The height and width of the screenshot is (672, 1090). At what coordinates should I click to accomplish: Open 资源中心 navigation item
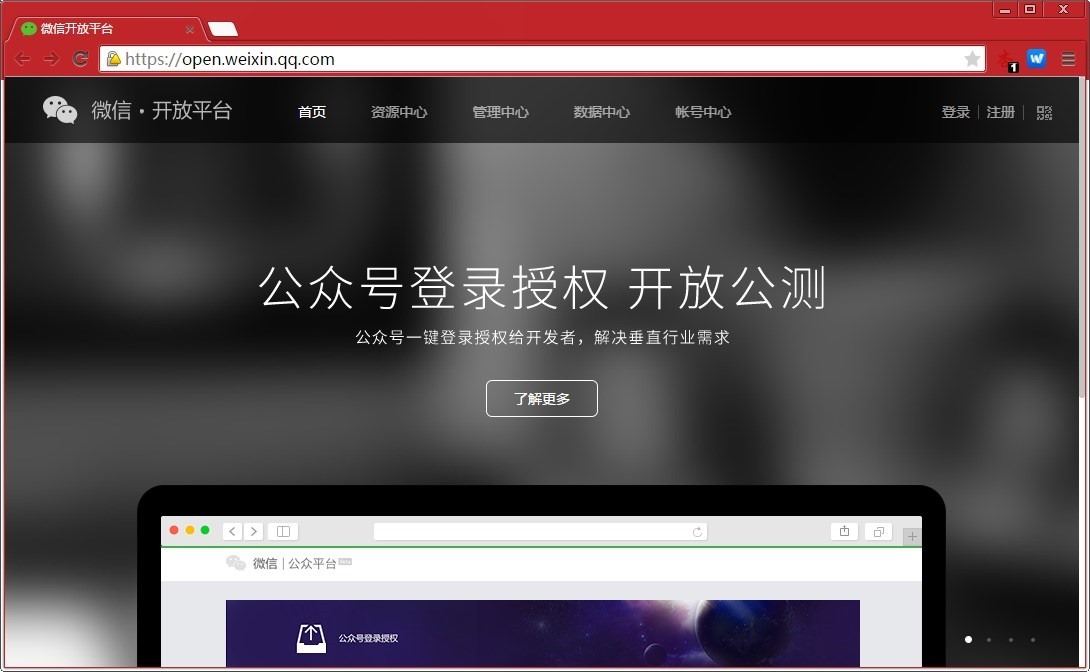[399, 112]
